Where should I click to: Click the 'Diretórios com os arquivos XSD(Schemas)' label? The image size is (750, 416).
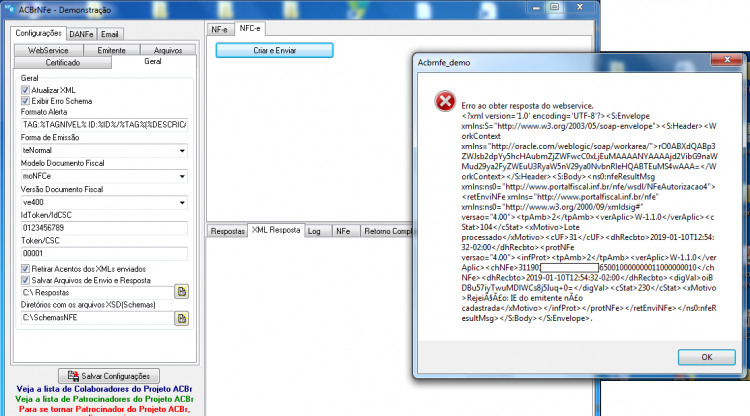[x=88, y=305]
